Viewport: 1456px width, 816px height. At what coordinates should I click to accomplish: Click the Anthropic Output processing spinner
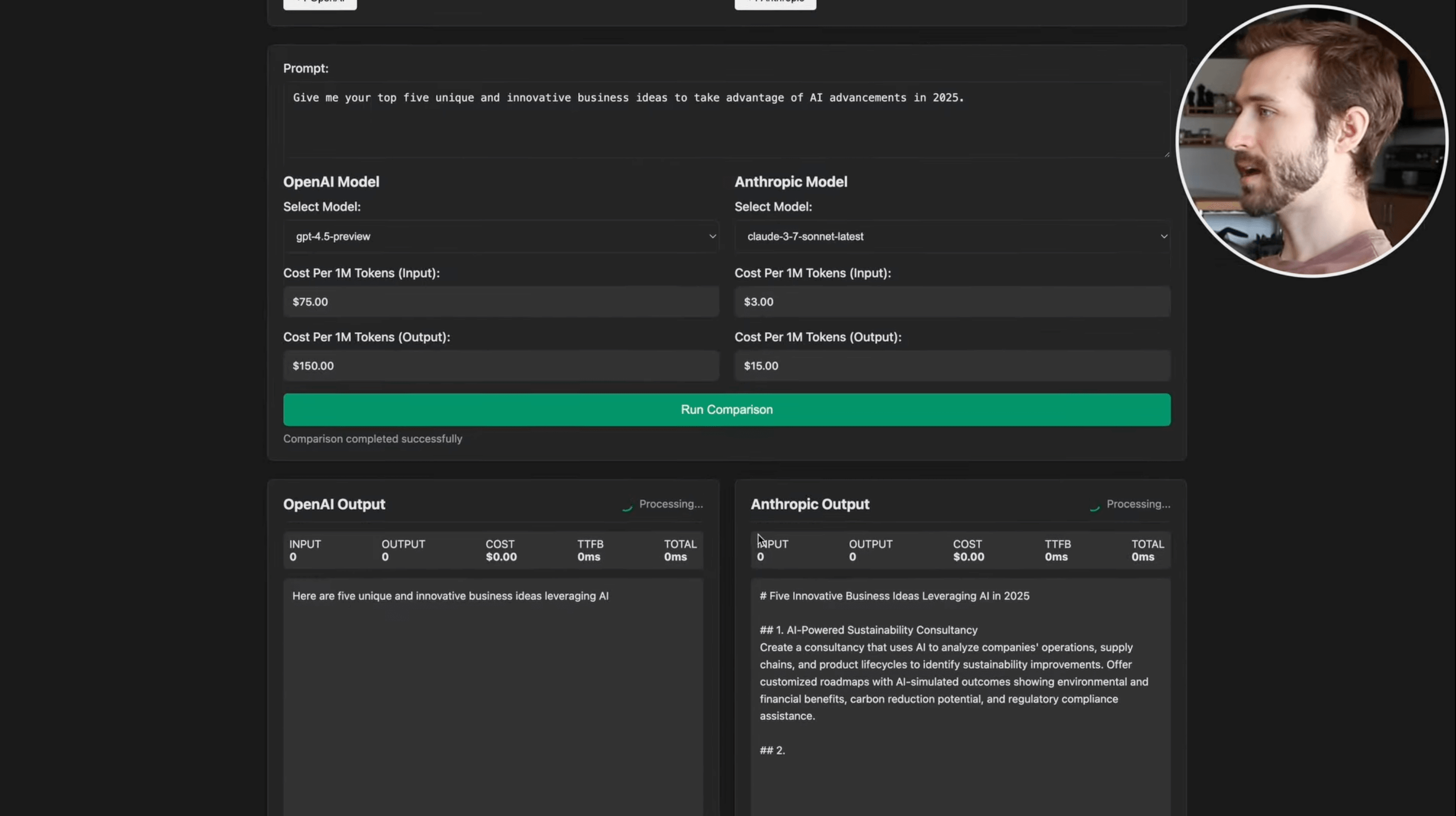[1094, 505]
